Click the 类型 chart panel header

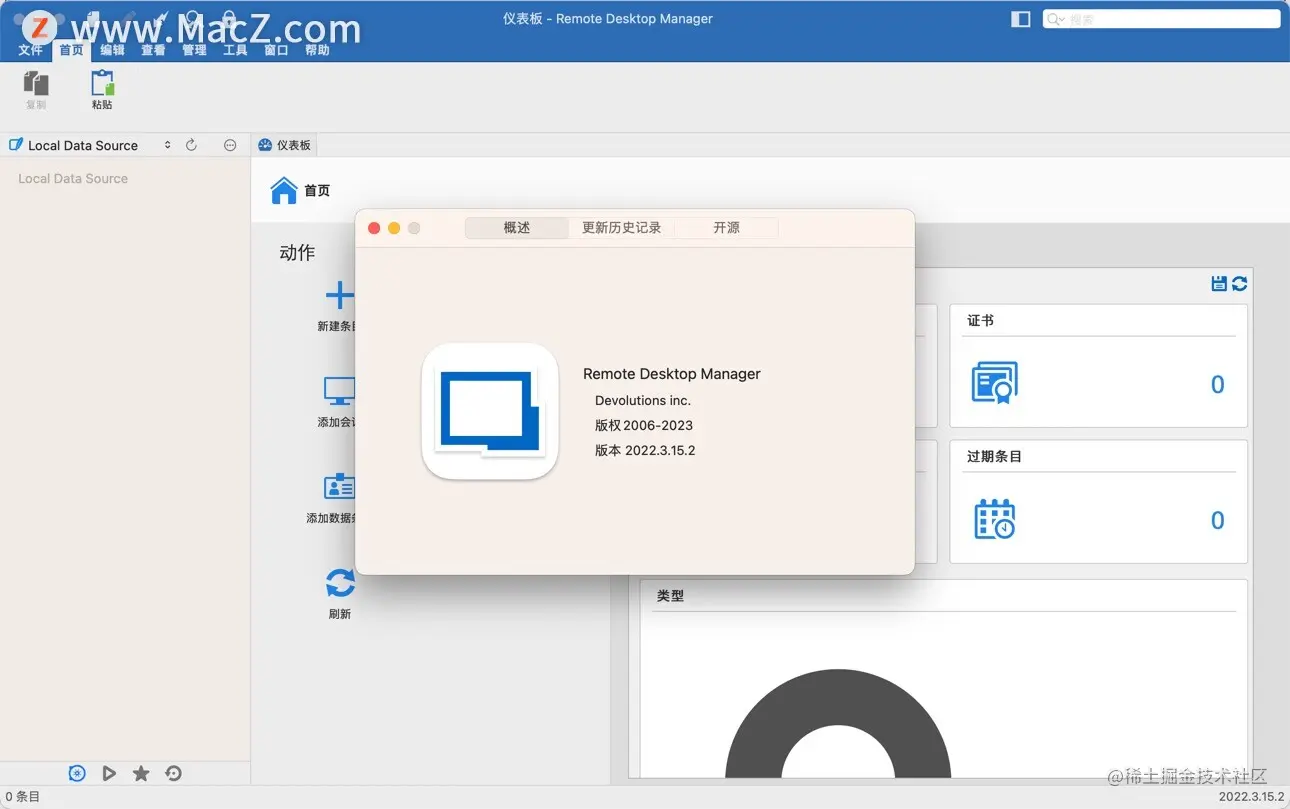pos(670,596)
